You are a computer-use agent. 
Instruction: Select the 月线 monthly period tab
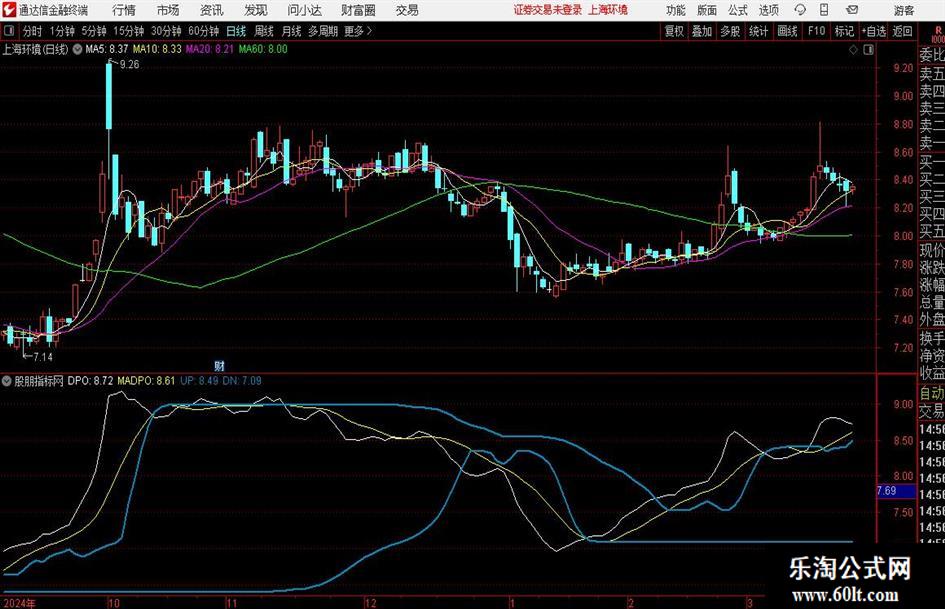pos(292,31)
